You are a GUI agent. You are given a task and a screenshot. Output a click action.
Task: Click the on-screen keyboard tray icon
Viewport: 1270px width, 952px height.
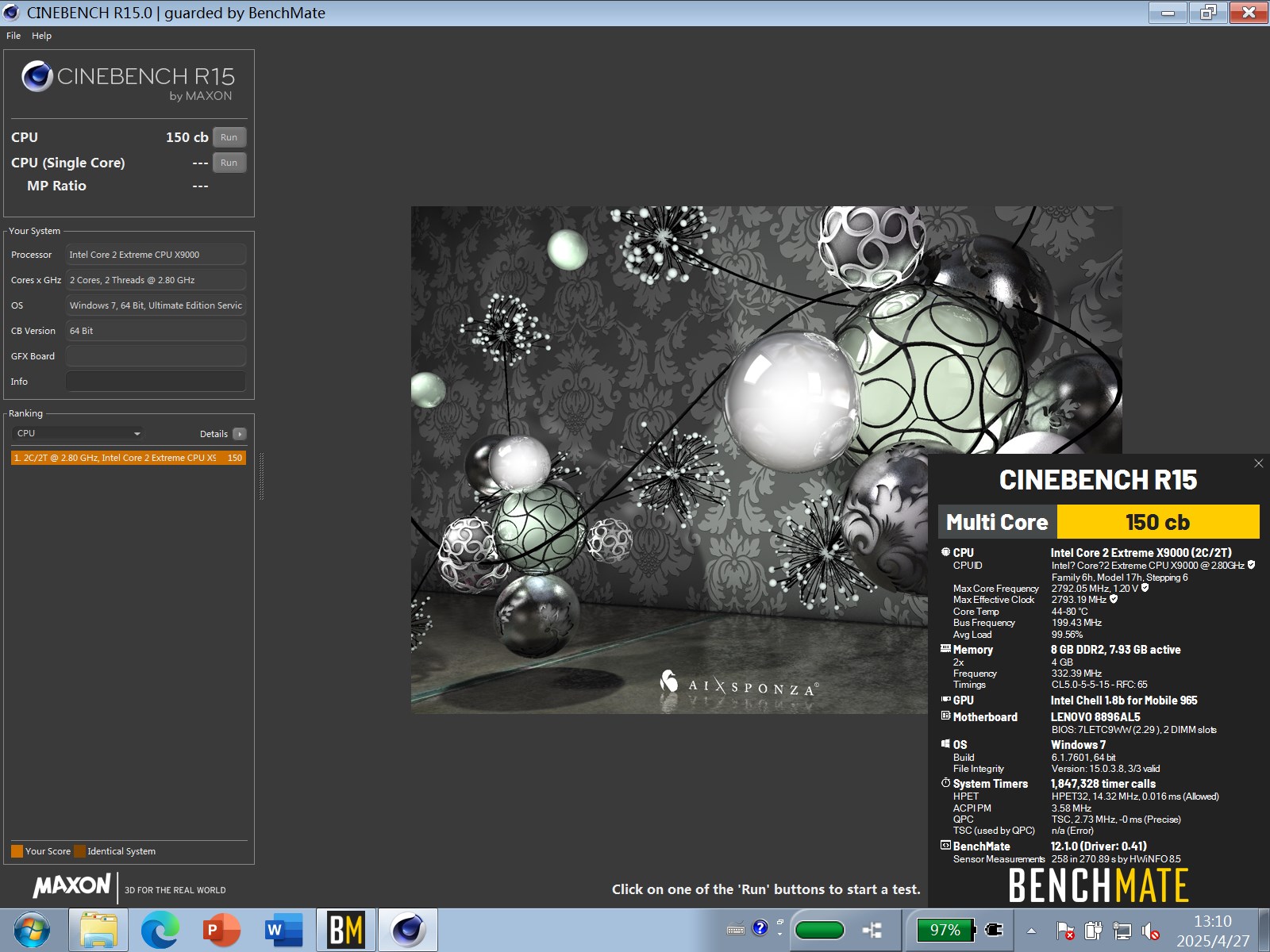pyautogui.click(x=736, y=929)
